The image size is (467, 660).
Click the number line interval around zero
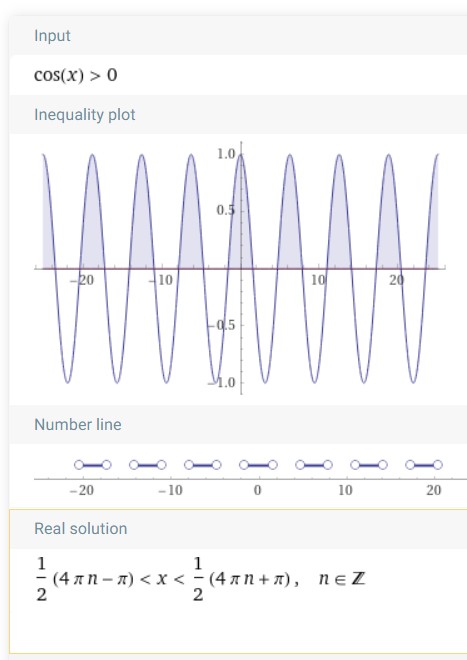coord(258,465)
